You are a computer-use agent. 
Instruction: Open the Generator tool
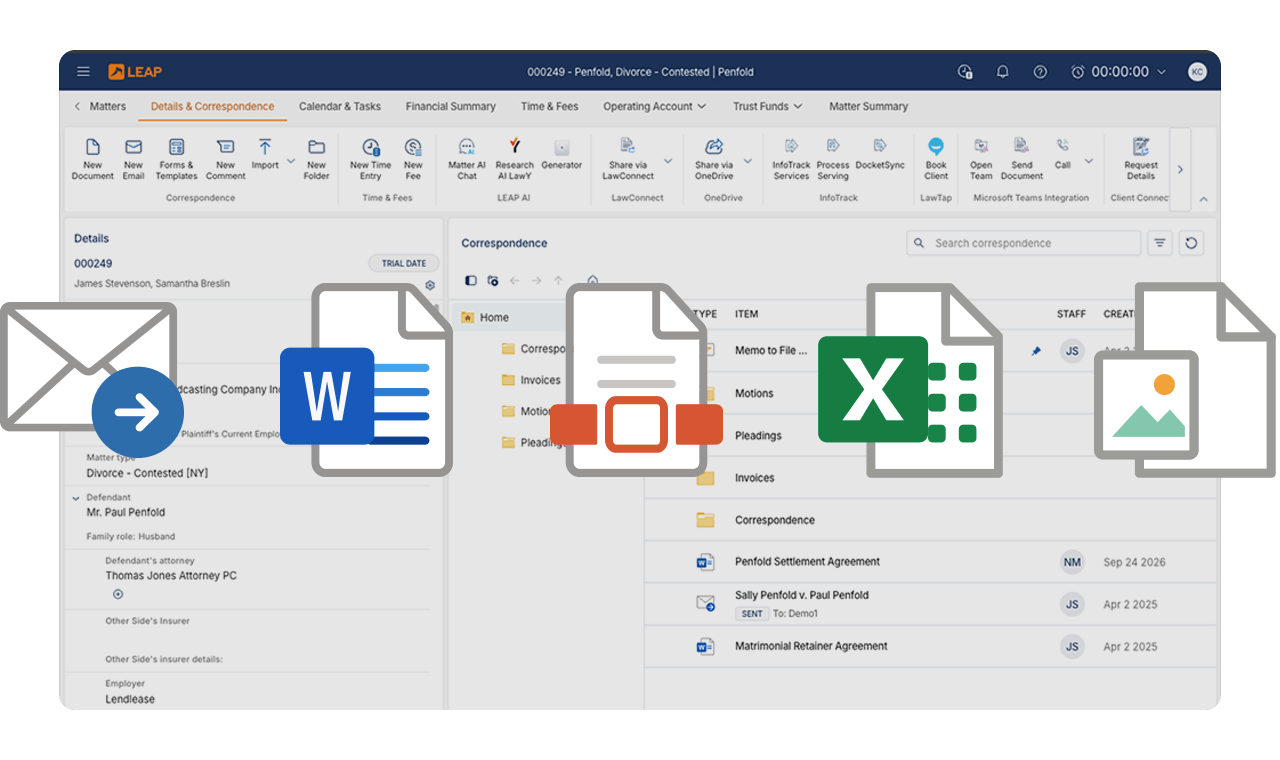[x=561, y=154]
